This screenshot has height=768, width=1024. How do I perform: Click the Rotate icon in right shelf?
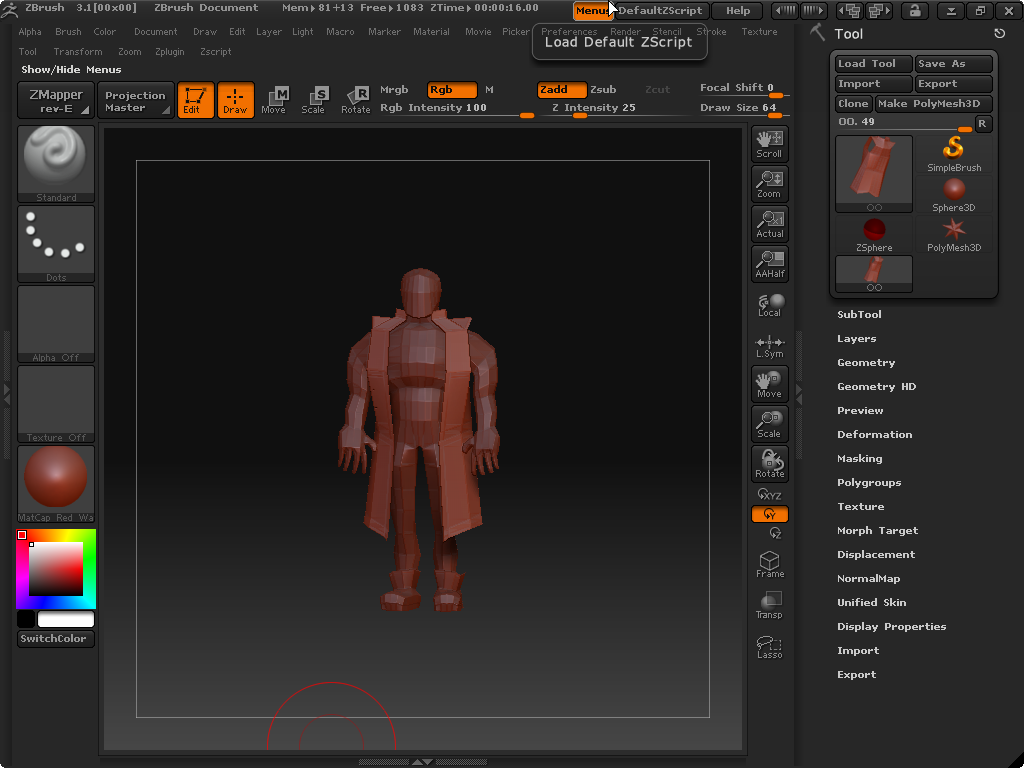769,464
